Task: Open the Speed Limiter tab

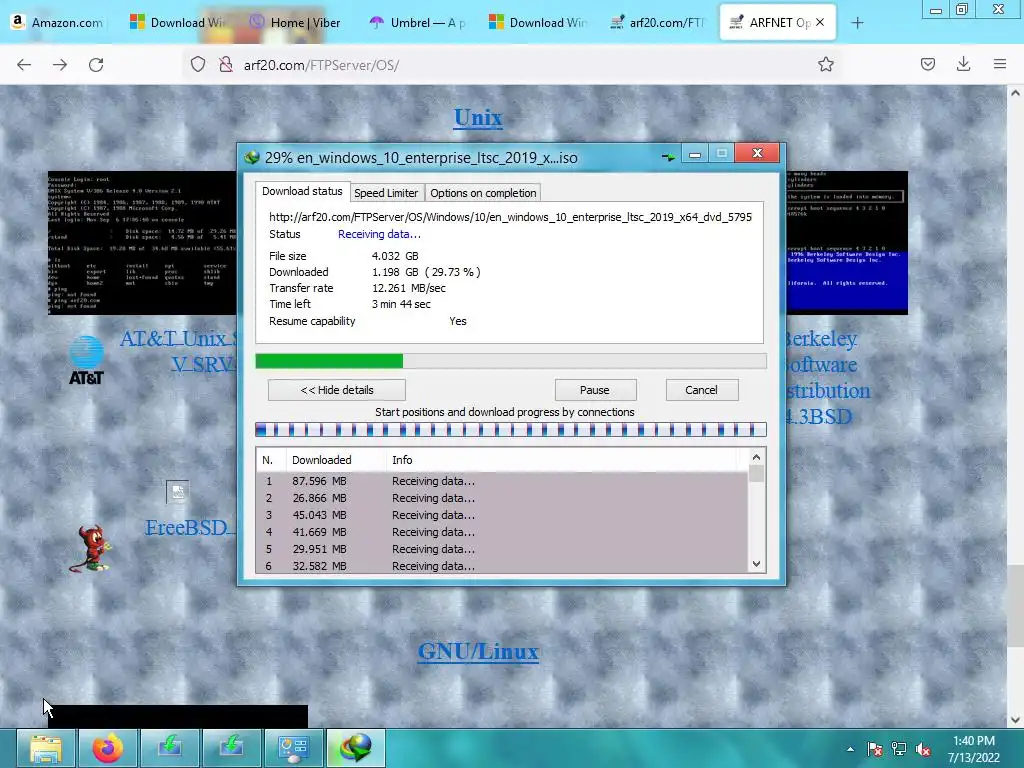Action: (x=386, y=193)
